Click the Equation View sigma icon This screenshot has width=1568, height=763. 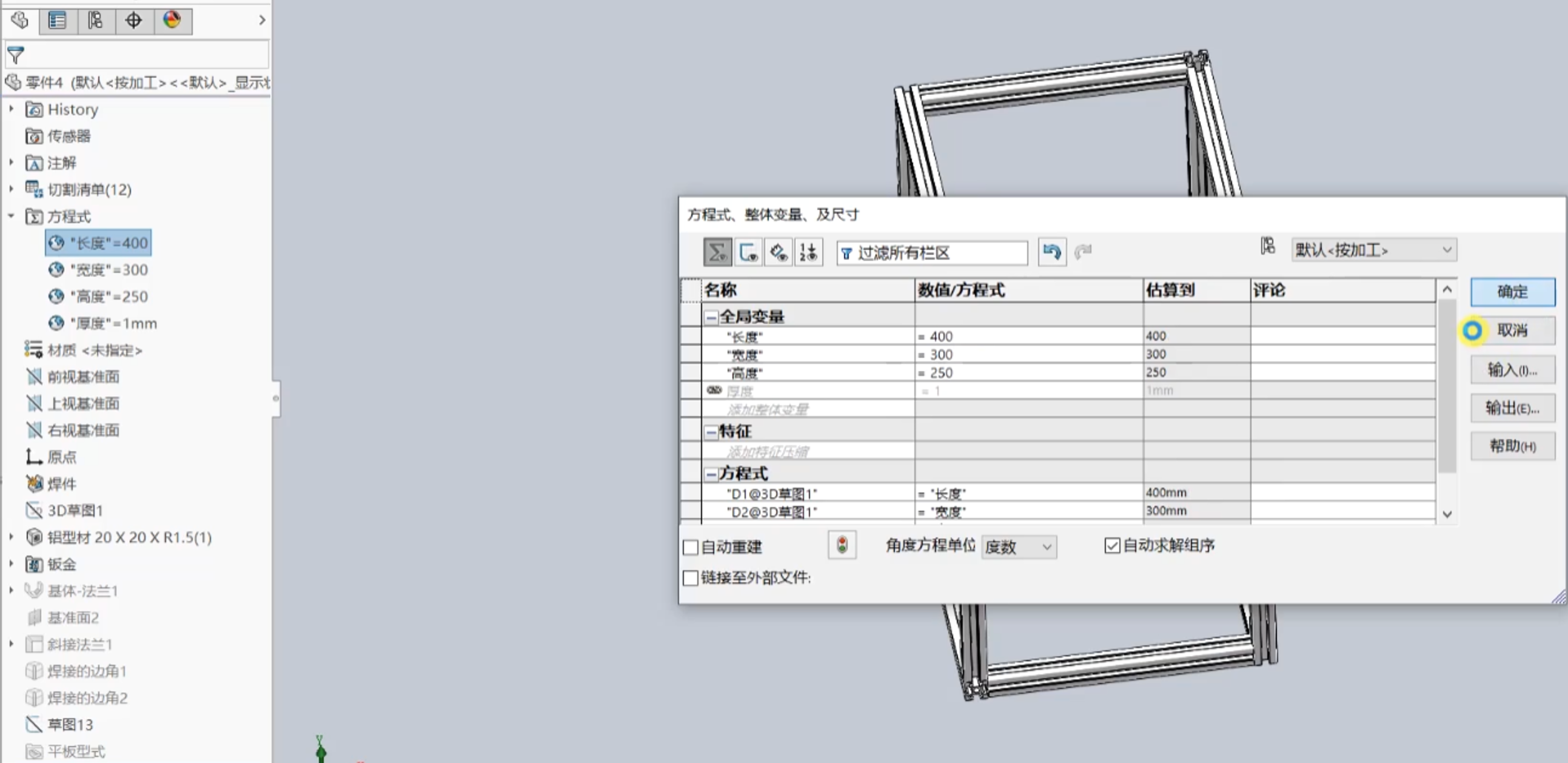tap(717, 252)
